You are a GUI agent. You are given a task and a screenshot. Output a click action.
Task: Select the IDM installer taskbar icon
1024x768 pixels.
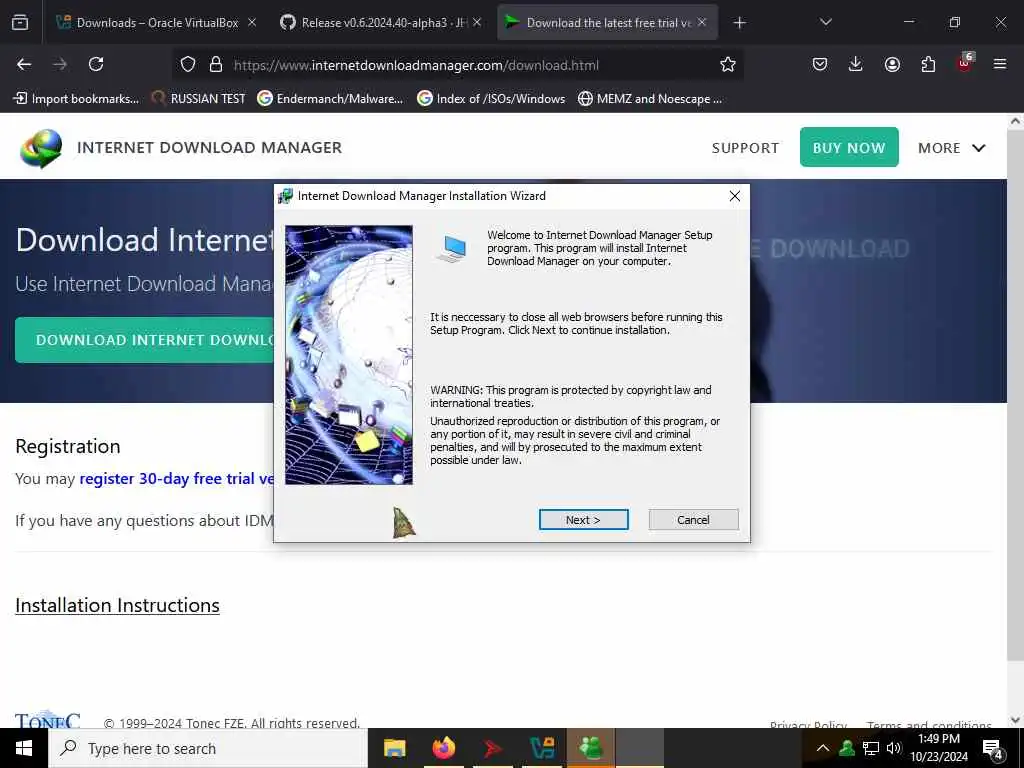591,748
